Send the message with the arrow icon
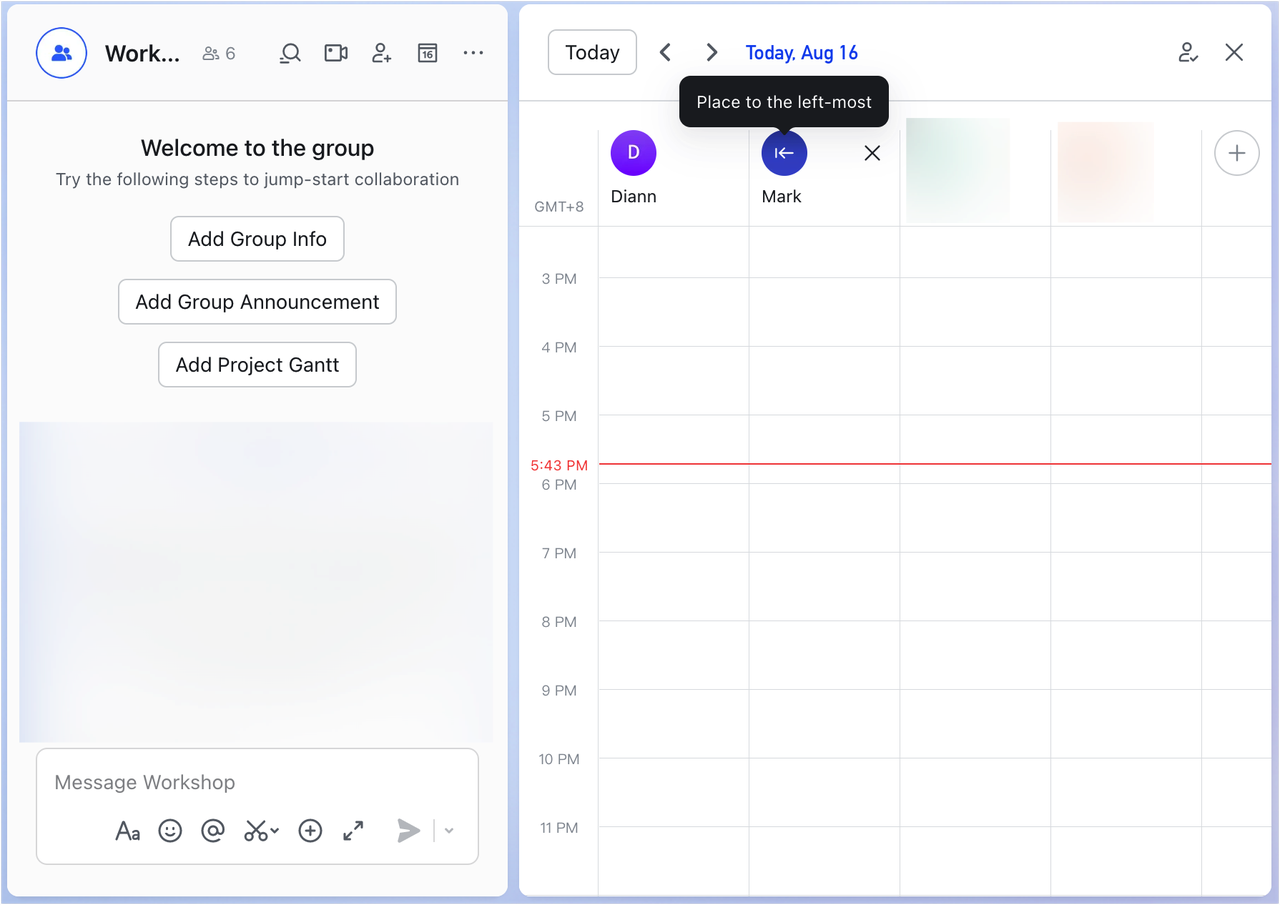This screenshot has height=905, width=1280. [408, 830]
